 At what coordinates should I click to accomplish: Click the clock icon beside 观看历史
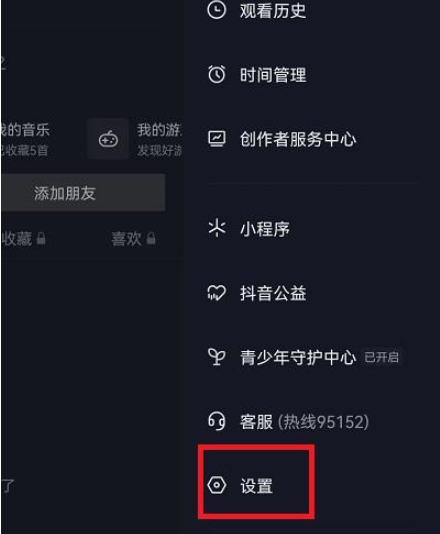pyautogui.click(x=216, y=10)
